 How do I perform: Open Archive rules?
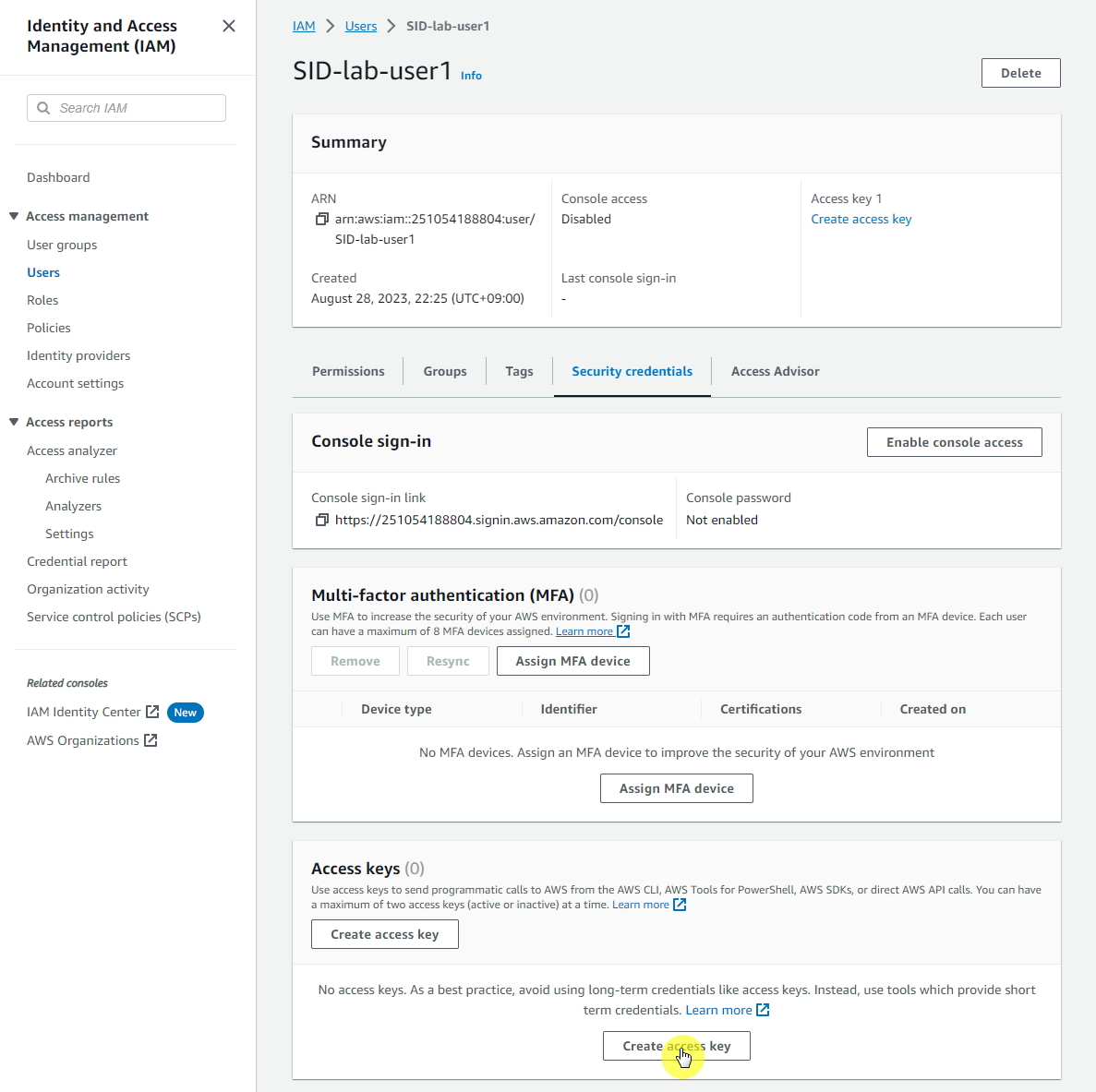pyautogui.click(x=82, y=478)
